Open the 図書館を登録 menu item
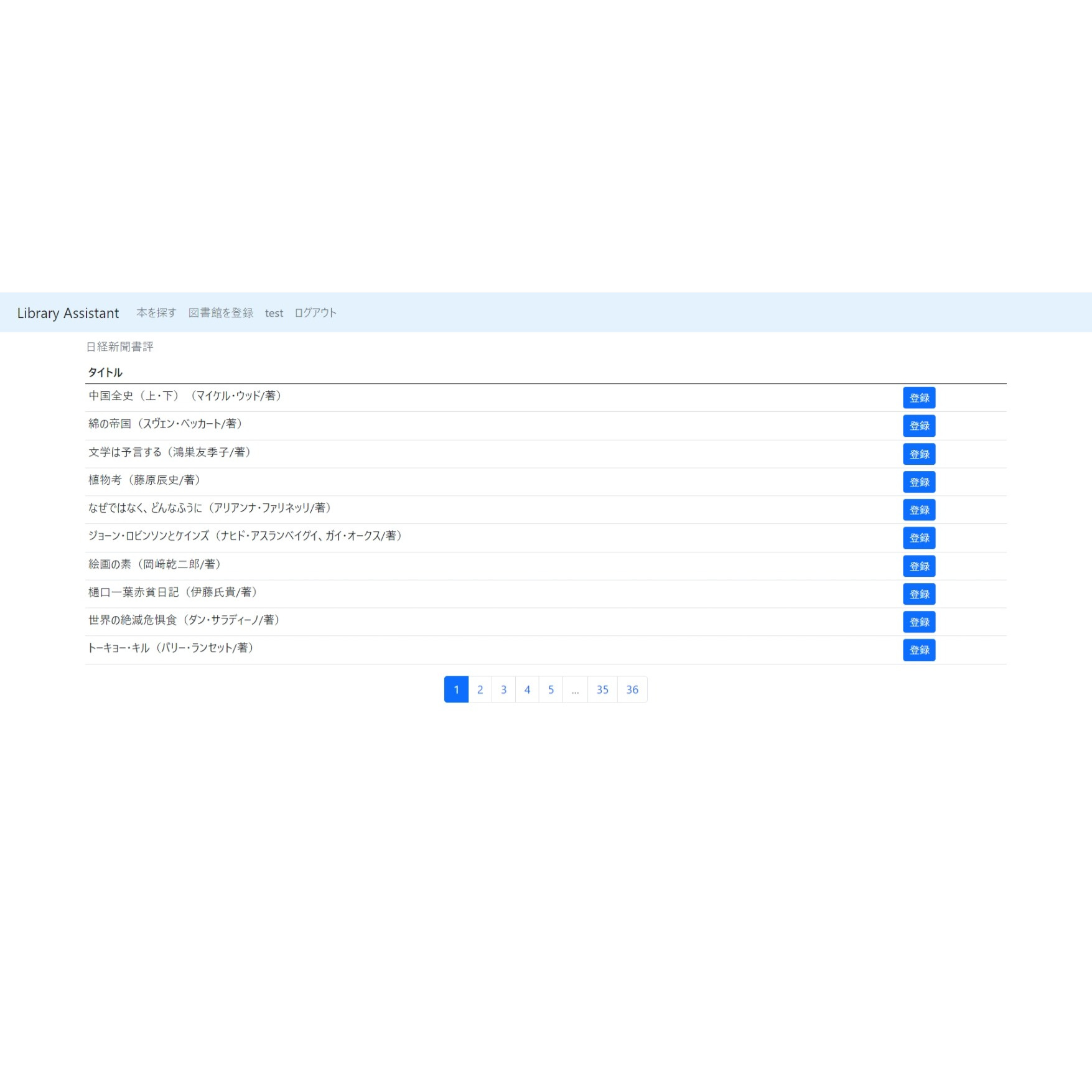This screenshot has height=1092, width=1092. point(221,313)
